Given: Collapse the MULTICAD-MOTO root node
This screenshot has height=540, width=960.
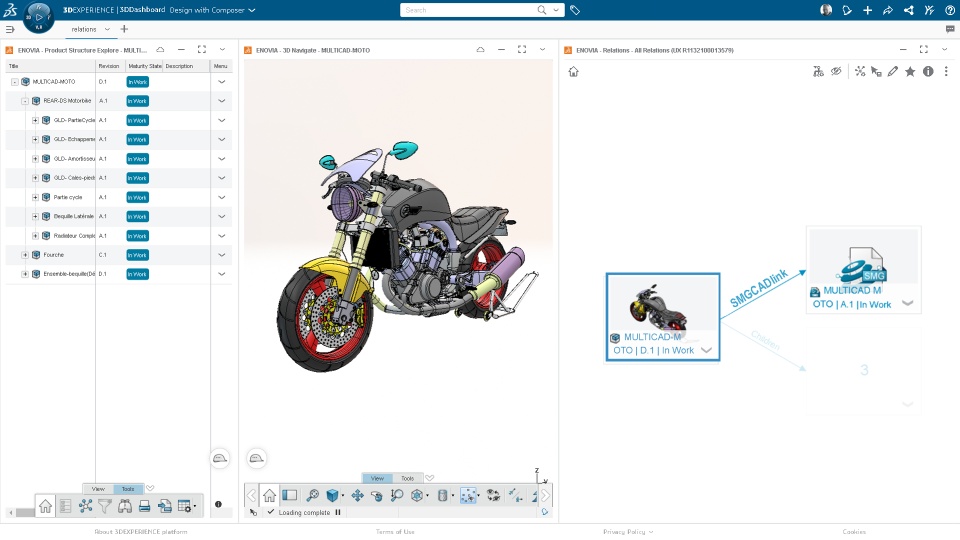Looking at the screenshot, I should pyautogui.click(x=15, y=81).
